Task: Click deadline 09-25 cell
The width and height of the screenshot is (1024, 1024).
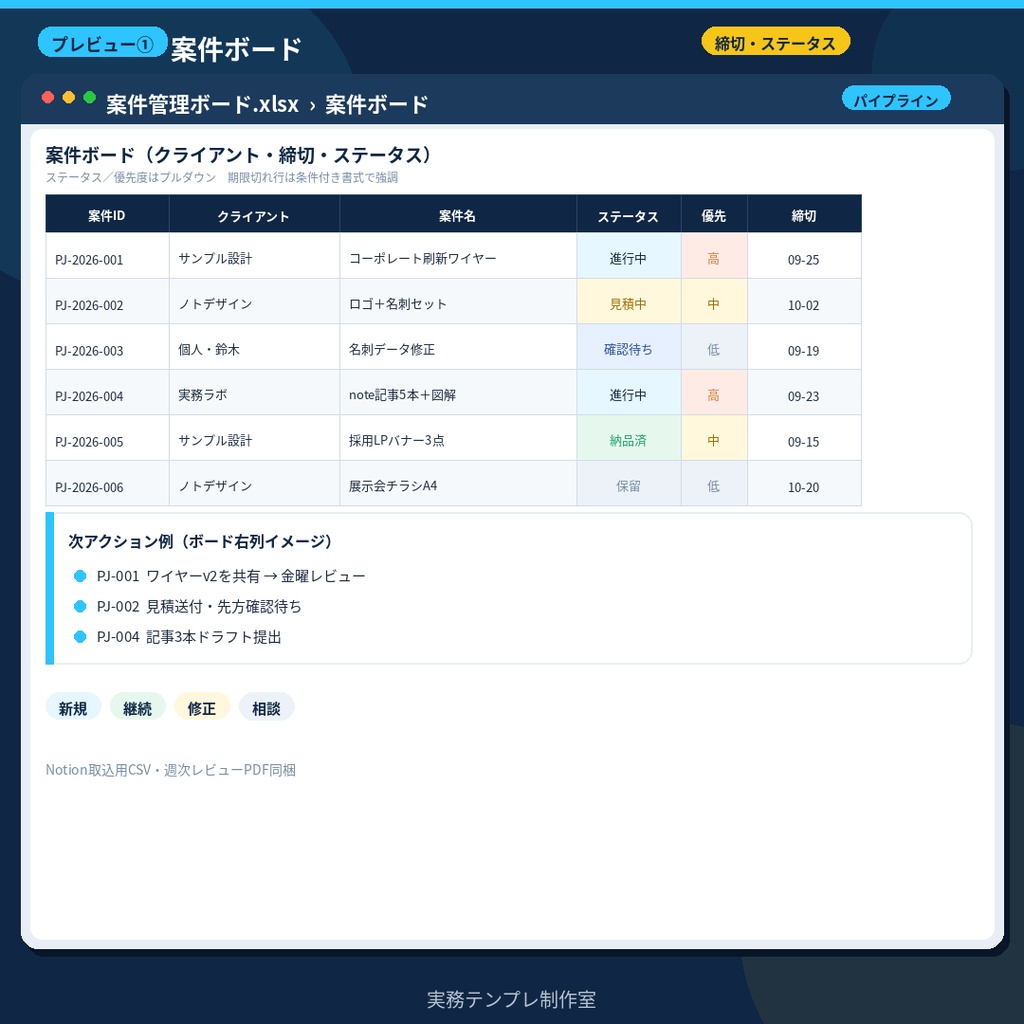Action: tap(804, 256)
